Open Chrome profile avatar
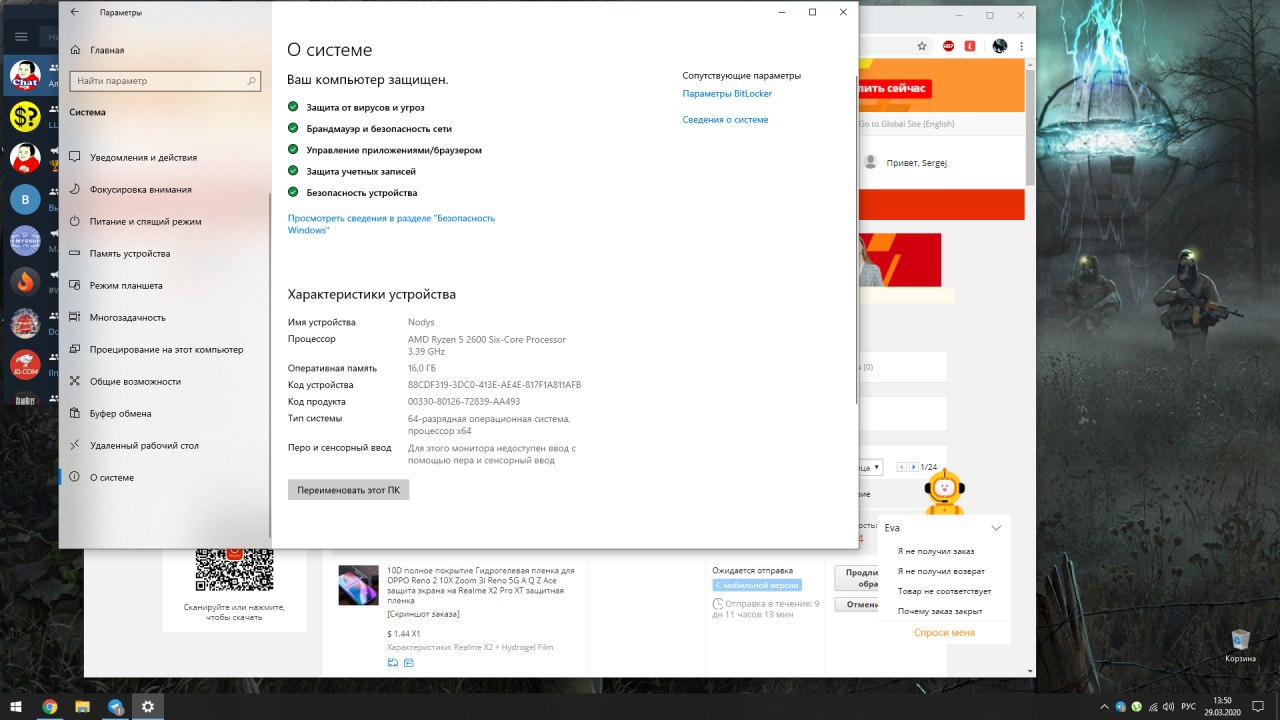Viewport: 1280px width, 720px height. (x=999, y=46)
